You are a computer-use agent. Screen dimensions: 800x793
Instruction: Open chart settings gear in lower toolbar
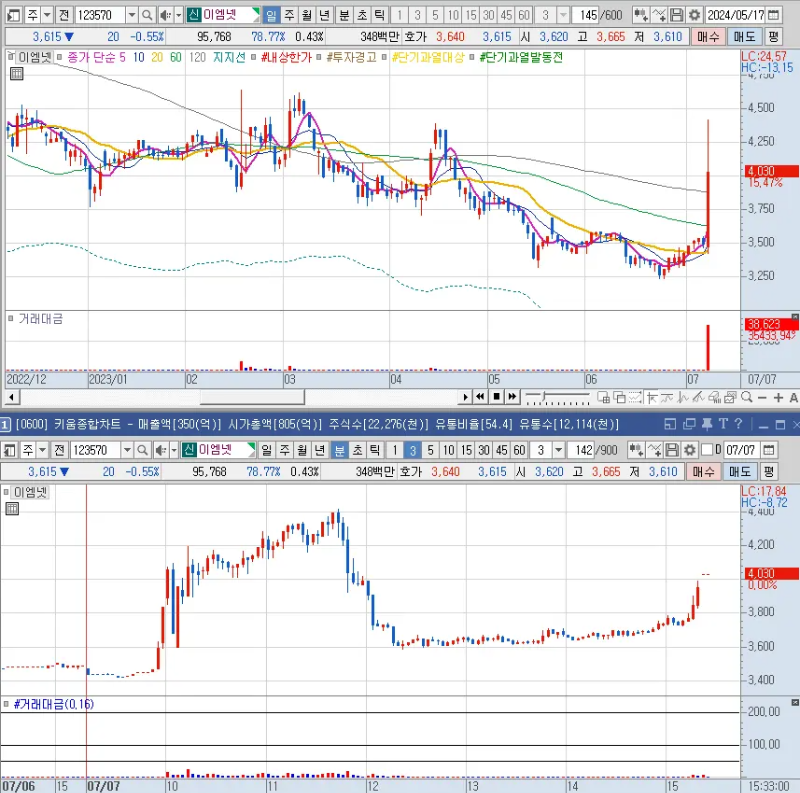pos(690,450)
